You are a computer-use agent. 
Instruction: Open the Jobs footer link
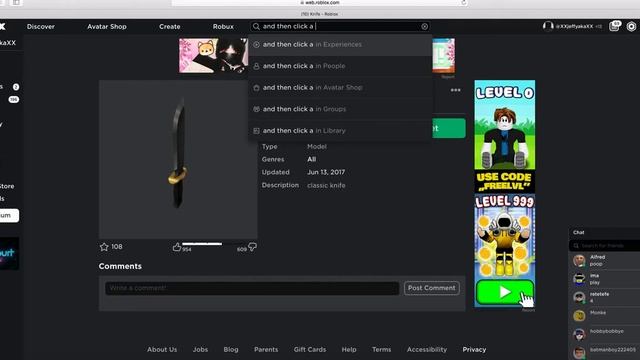pyautogui.click(x=200, y=350)
